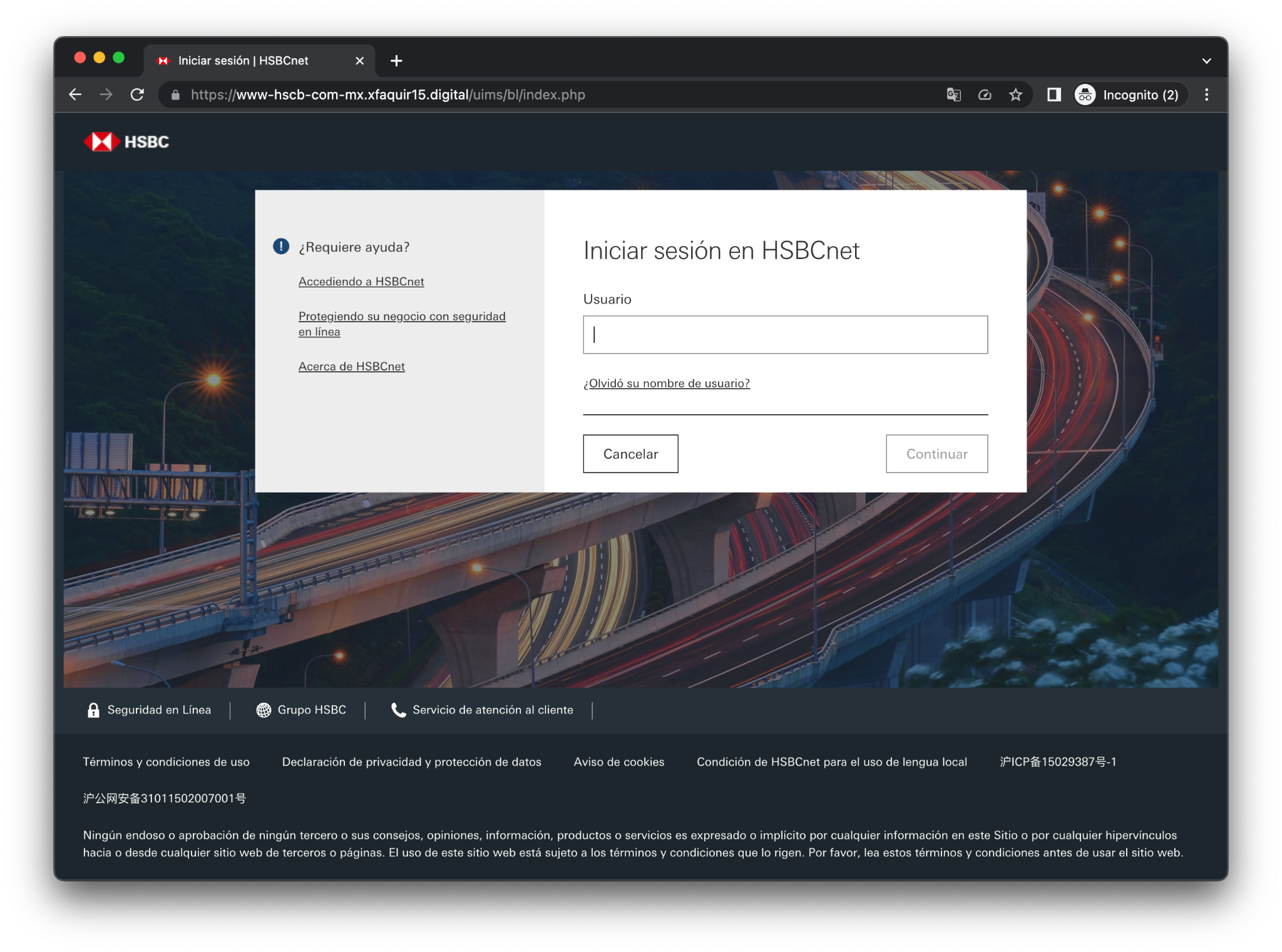Image resolution: width=1282 pixels, height=952 pixels.
Task: Click the '沪ICP备15029387号-1' link
Action: click(1058, 762)
